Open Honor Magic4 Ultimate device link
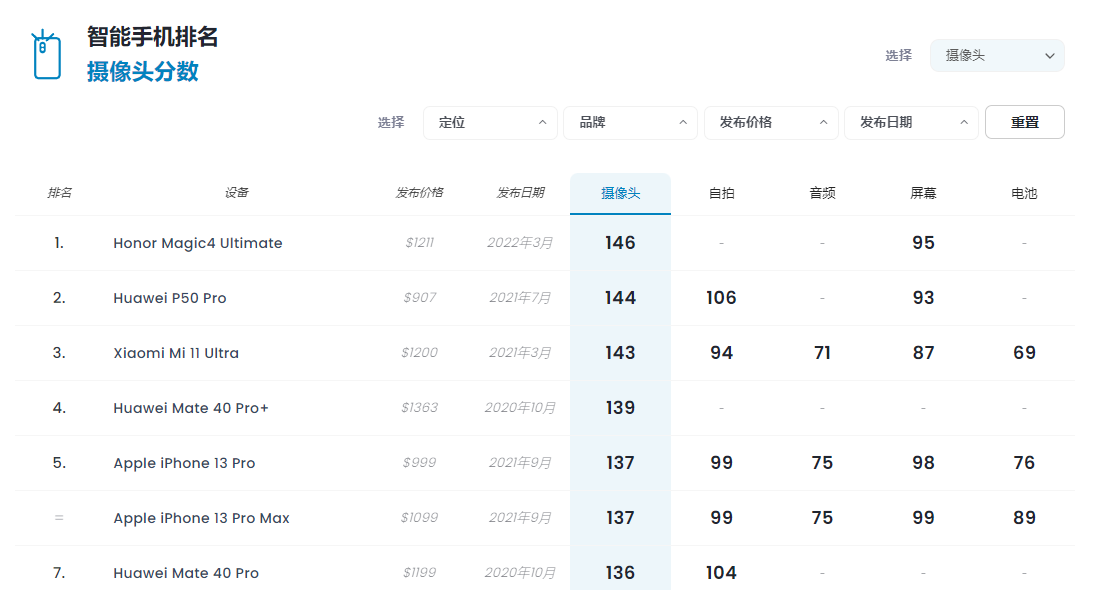 pyautogui.click(x=198, y=243)
